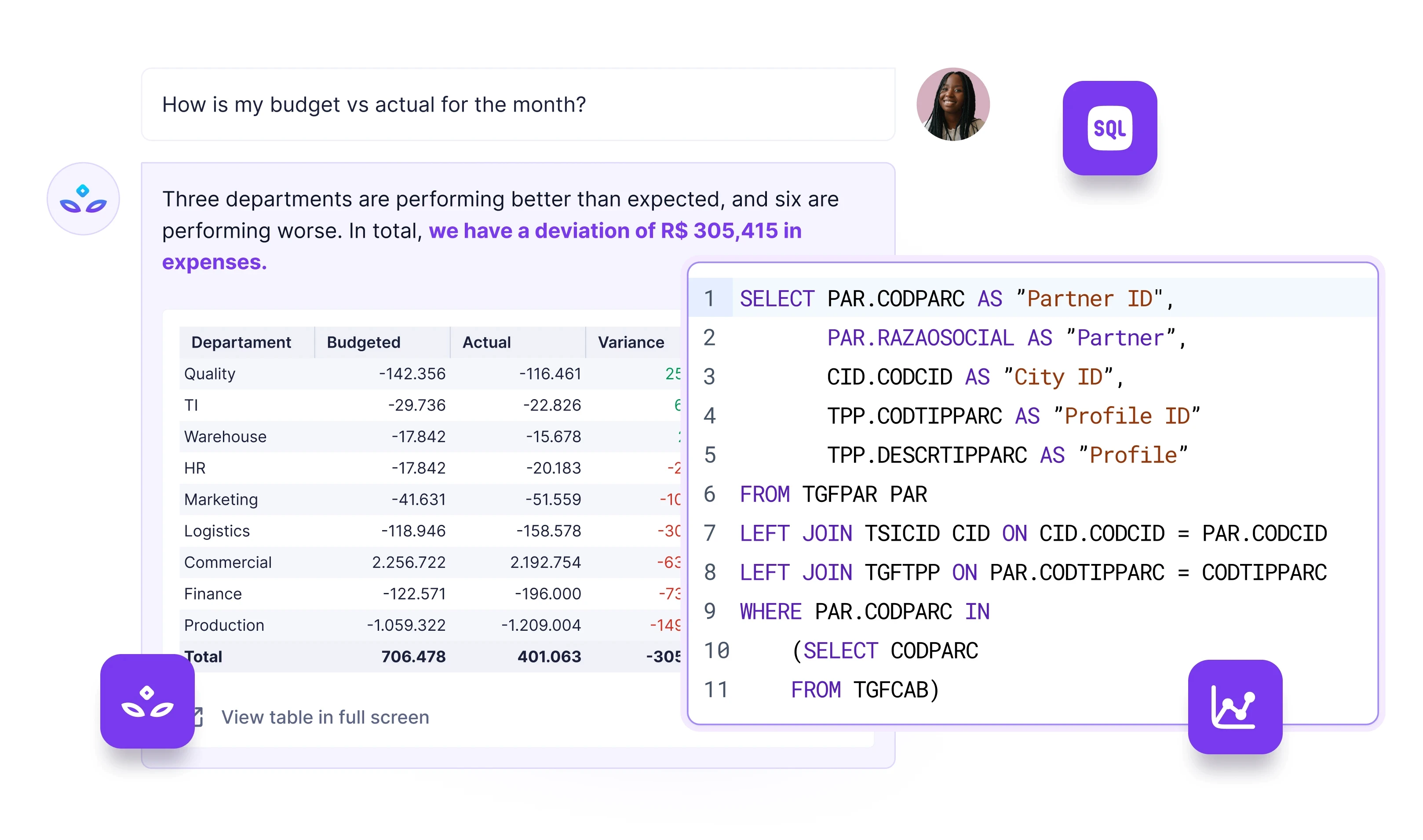This screenshot has width=1423, height=840.
Task: Click Commercial budgeted value 2.256.722
Action: (409, 562)
